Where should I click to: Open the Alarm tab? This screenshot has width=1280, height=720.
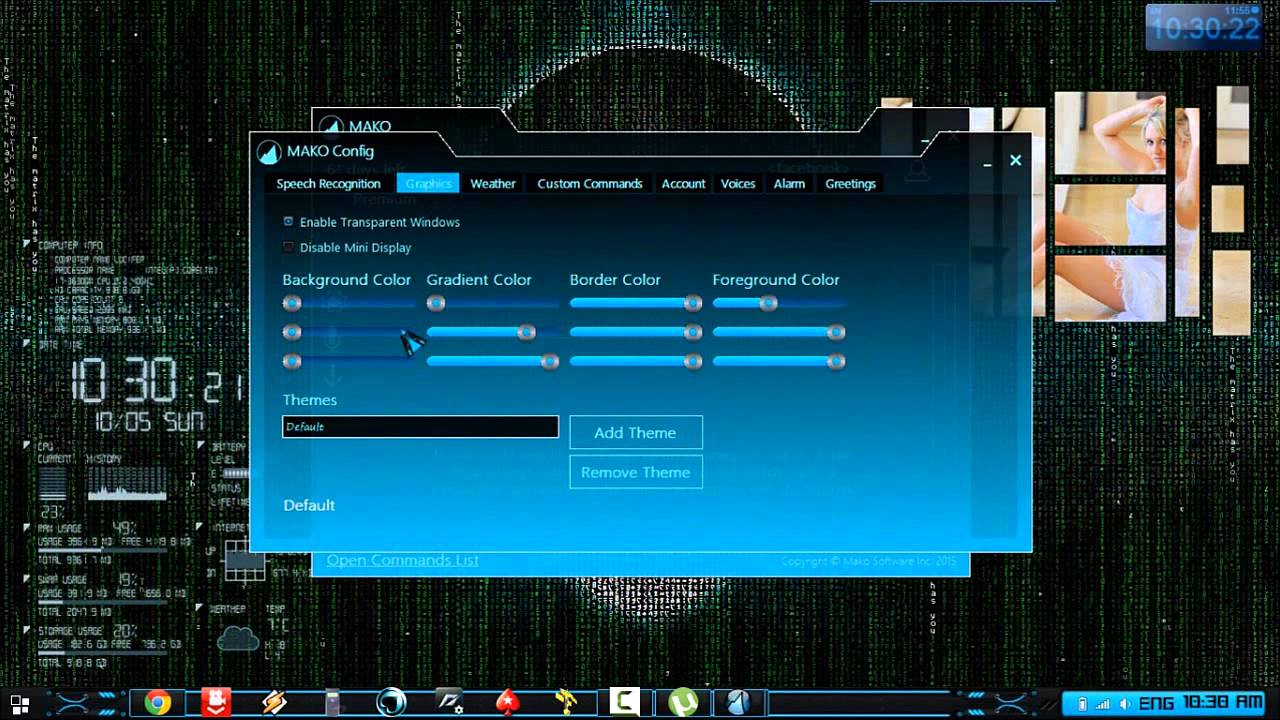point(789,184)
